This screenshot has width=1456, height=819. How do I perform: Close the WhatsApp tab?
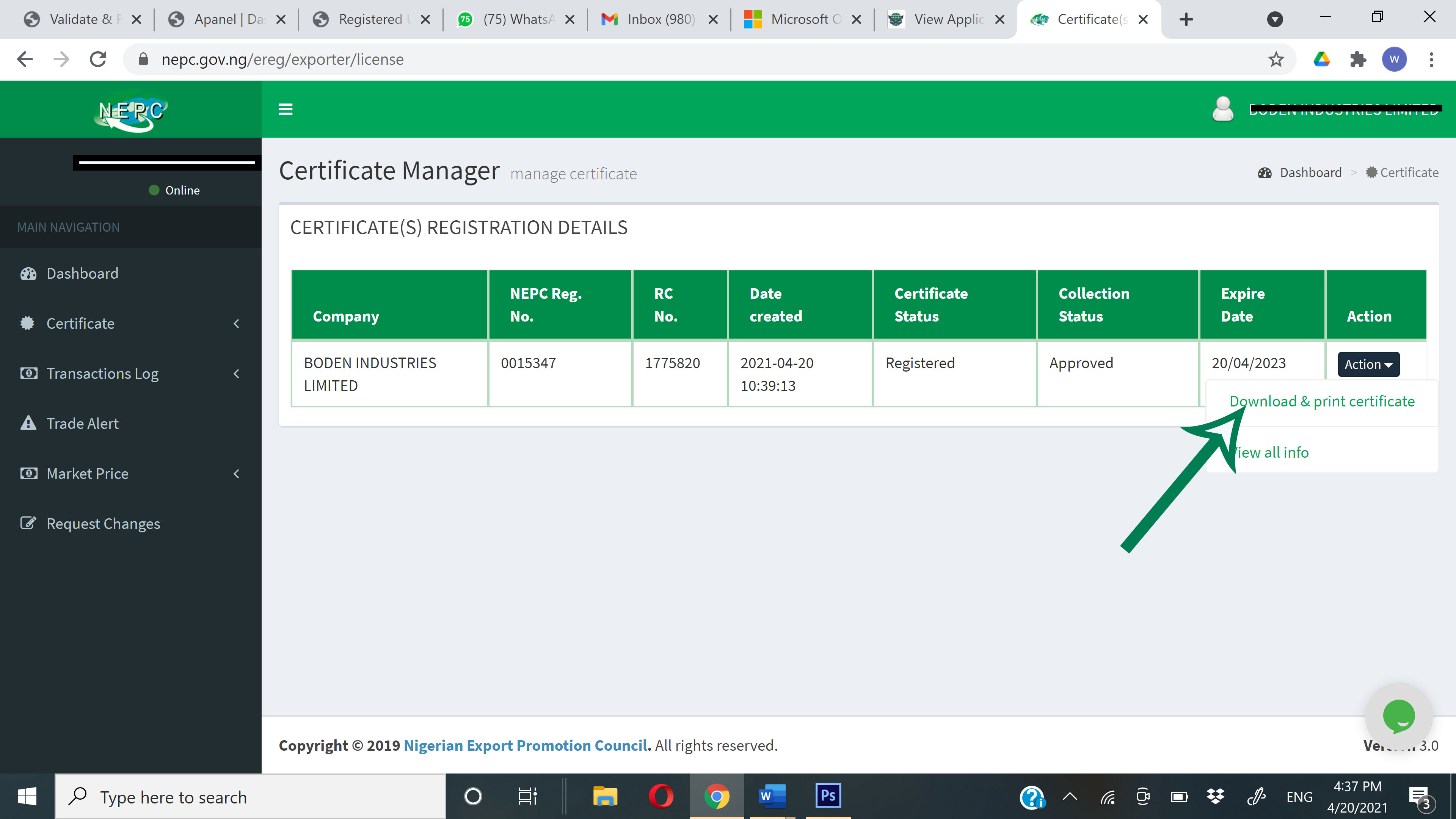click(570, 19)
